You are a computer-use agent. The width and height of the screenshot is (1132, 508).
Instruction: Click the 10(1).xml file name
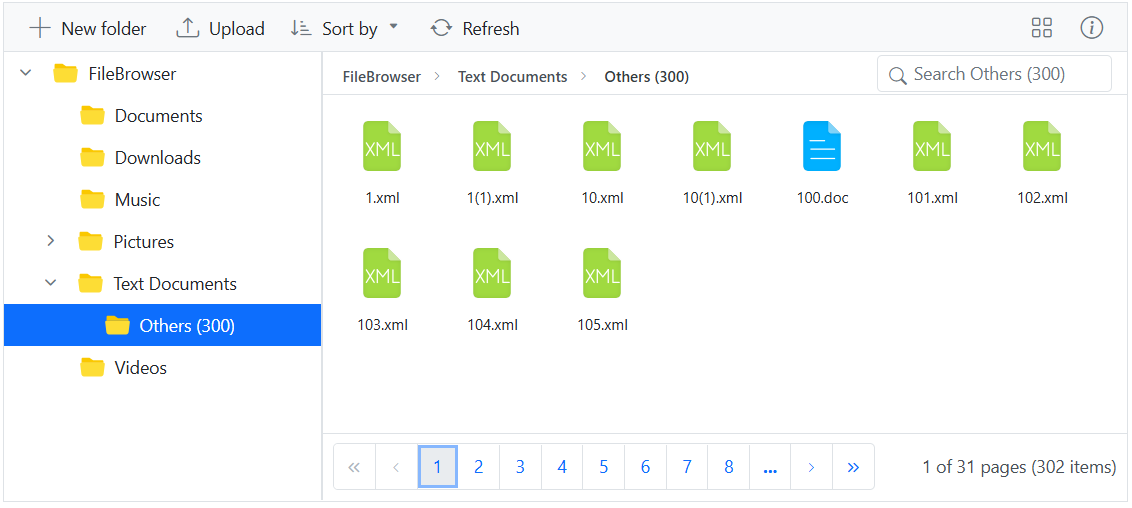(713, 198)
